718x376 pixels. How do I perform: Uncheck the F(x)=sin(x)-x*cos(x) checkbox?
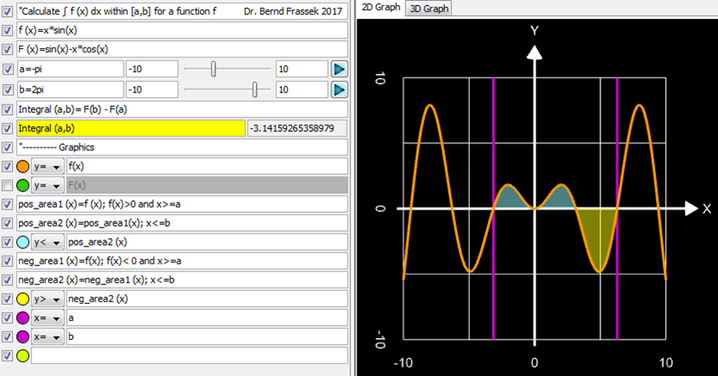7,49
